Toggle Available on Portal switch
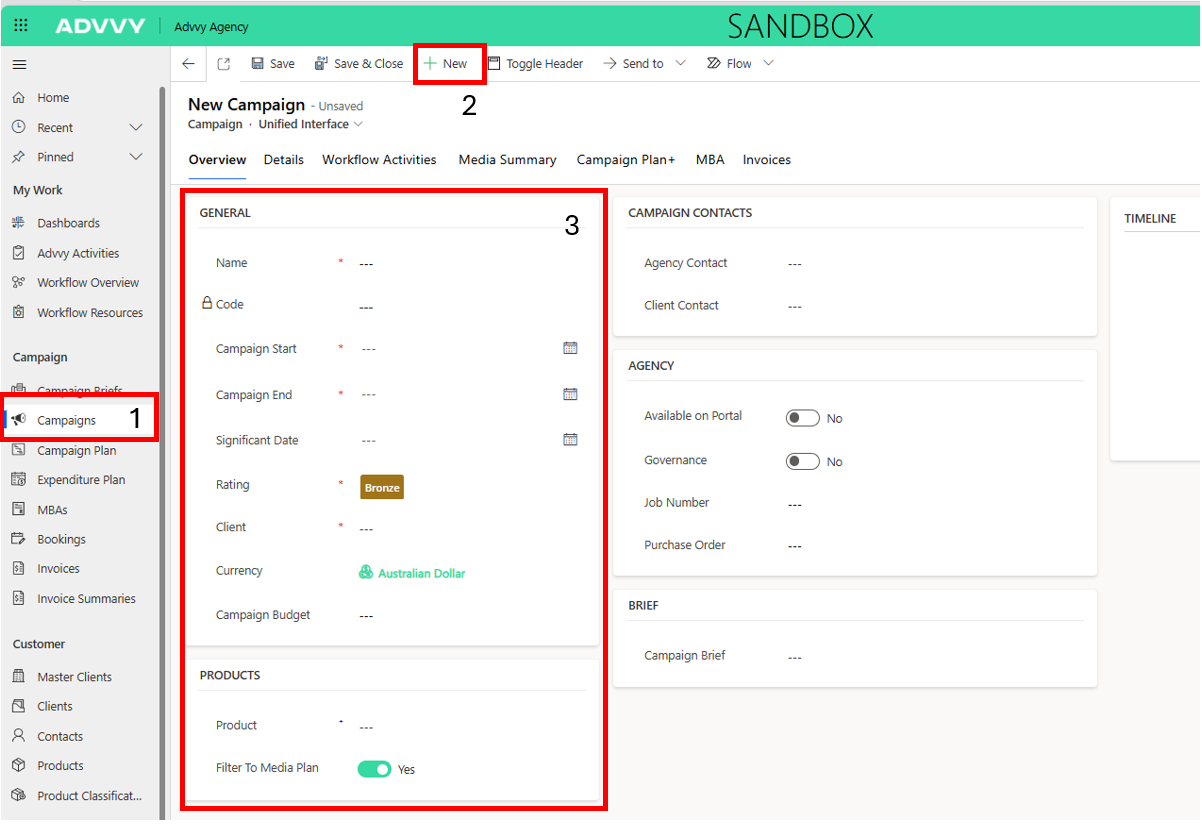 [x=802, y=418]
